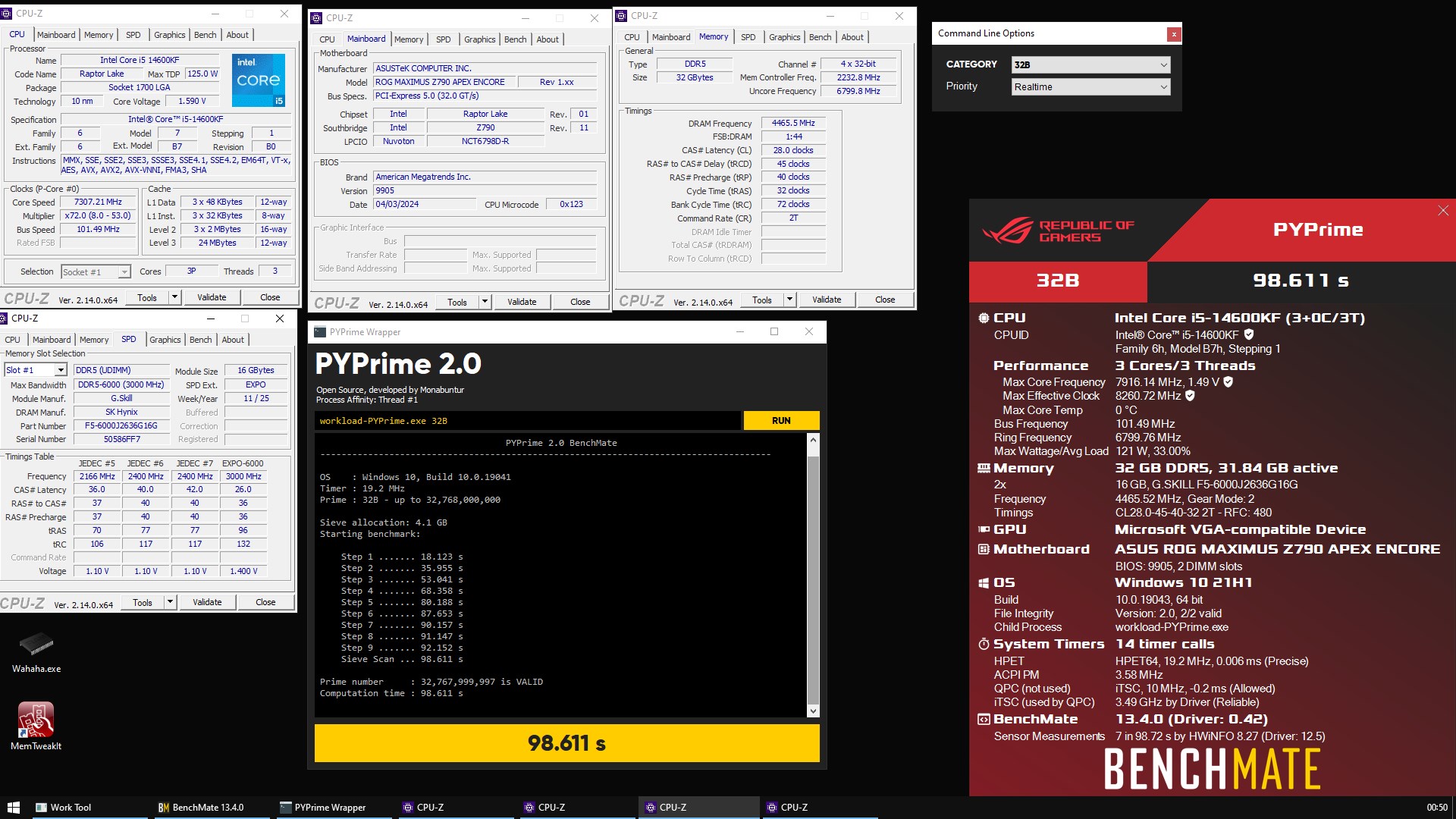Click the taskbar clock 00:50

(x=1436, y=808)
